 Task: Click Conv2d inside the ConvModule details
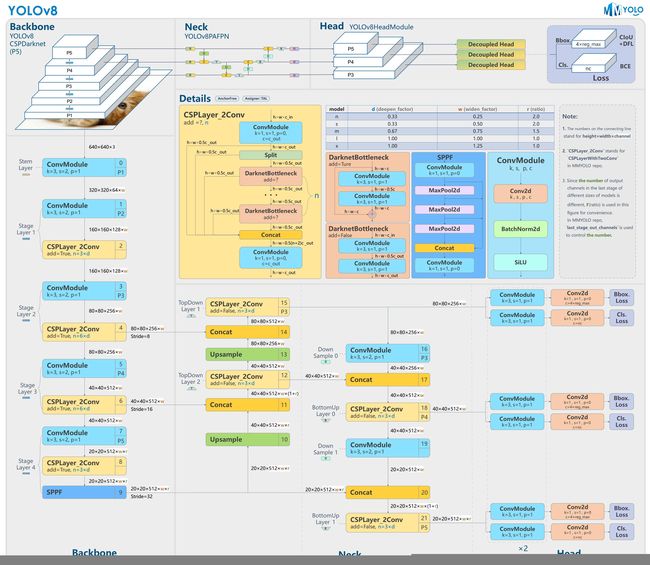(x=520, y=194)
